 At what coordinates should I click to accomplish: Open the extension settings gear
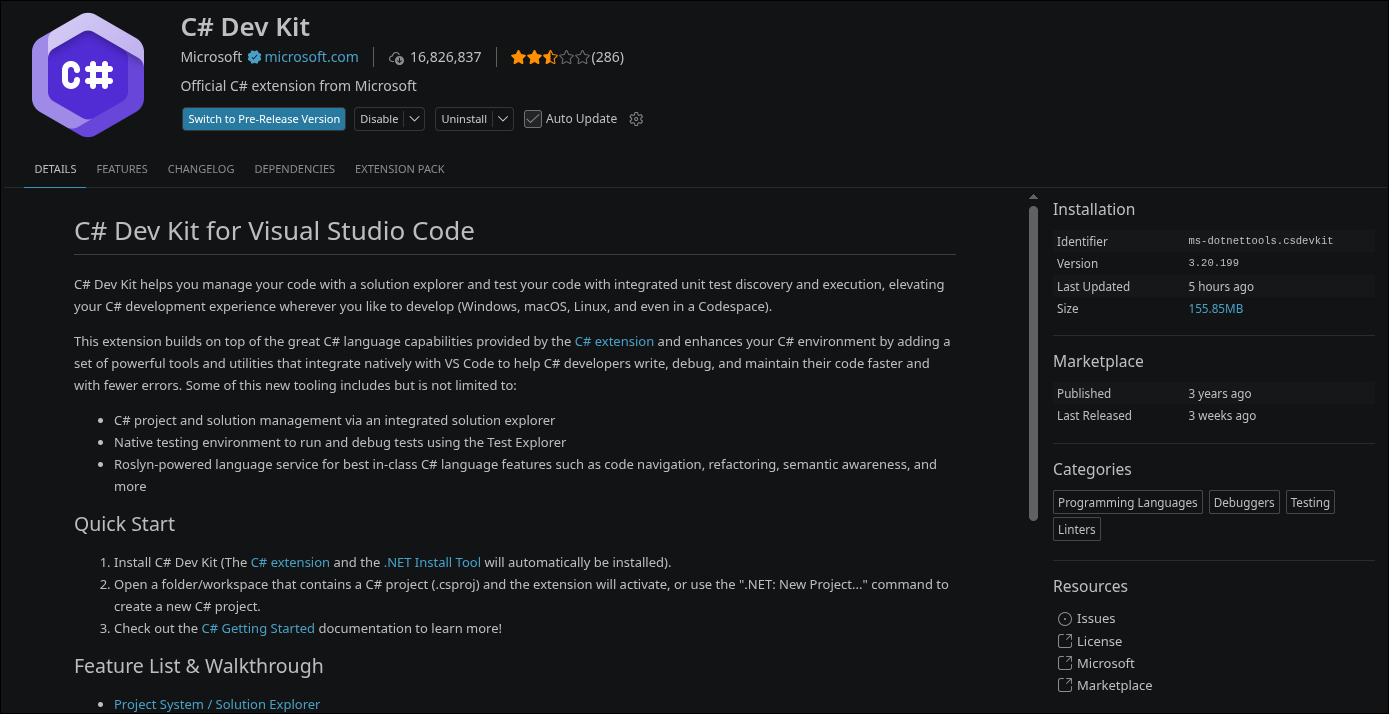point(636,119)
